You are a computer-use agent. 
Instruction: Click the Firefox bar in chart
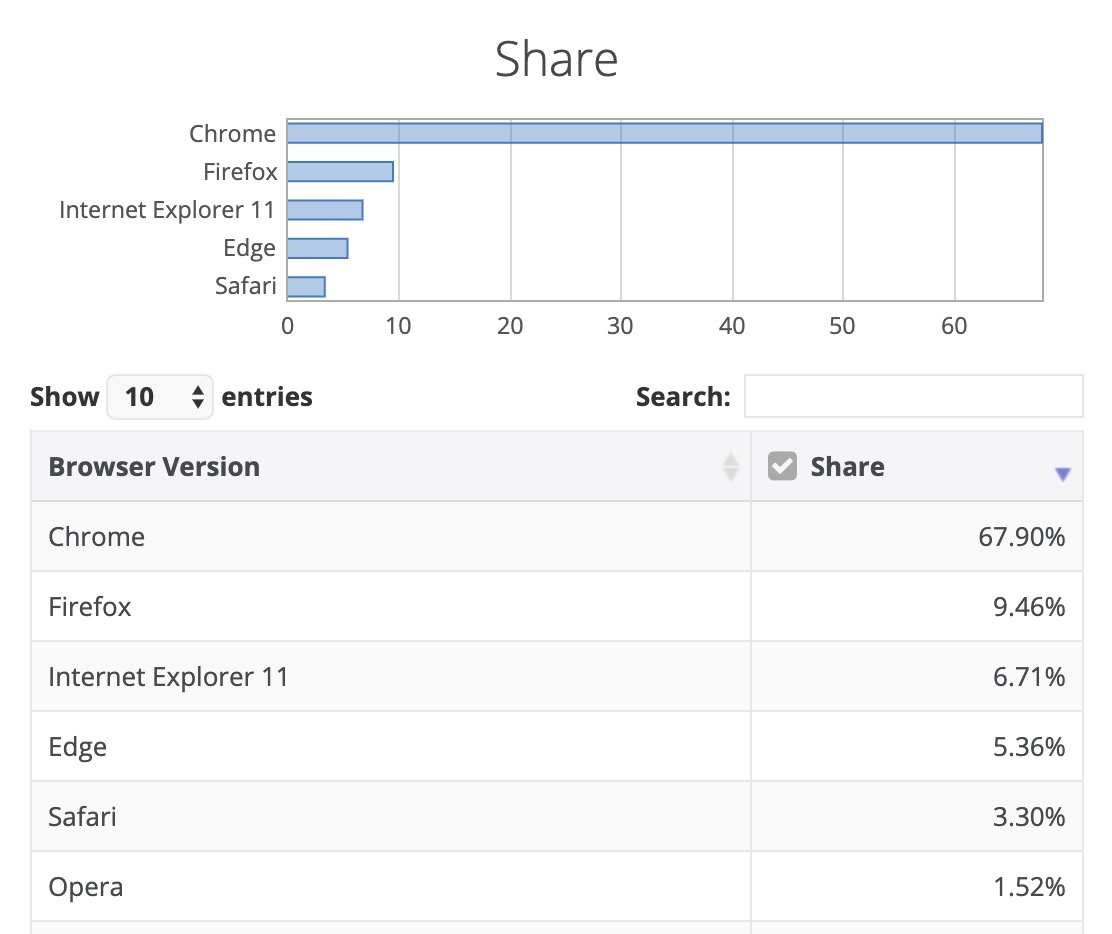click(340, 172)
